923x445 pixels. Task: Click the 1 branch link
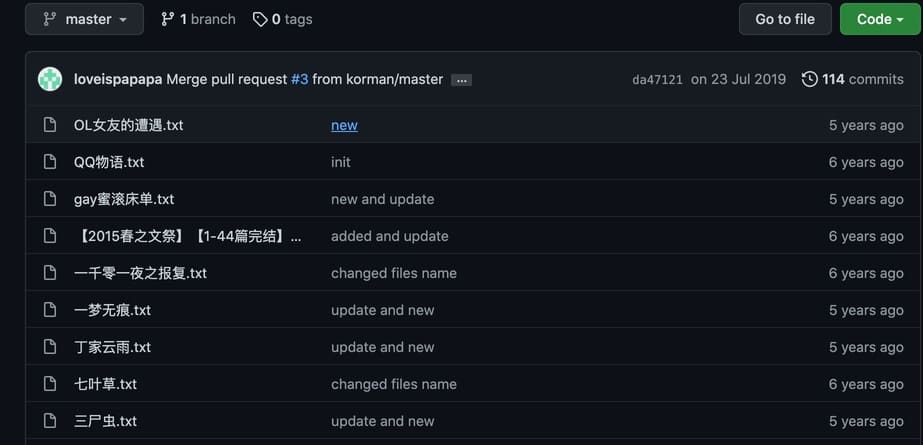(198, 19)
